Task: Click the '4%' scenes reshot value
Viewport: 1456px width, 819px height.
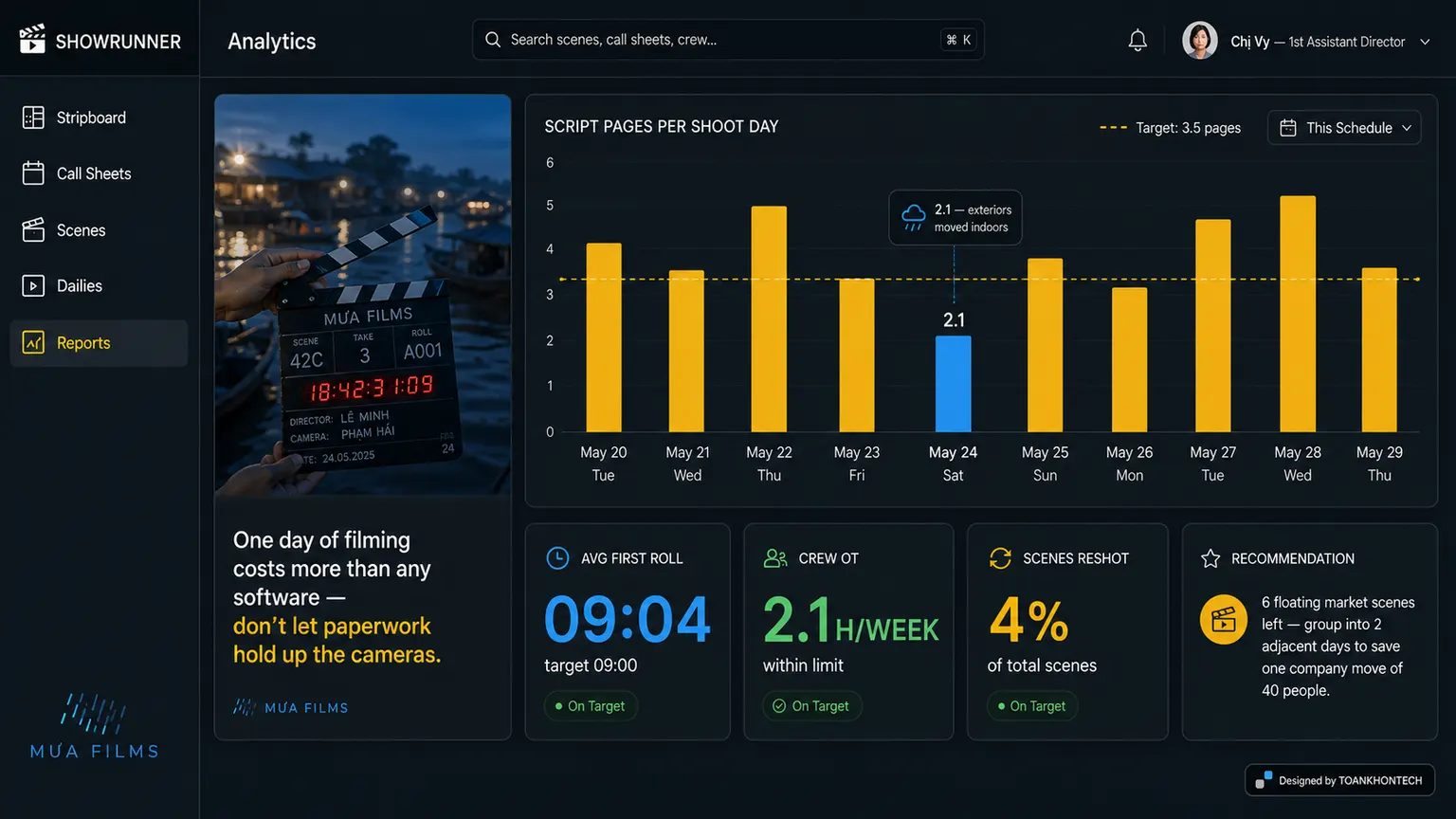Action: coord(1028,621)
